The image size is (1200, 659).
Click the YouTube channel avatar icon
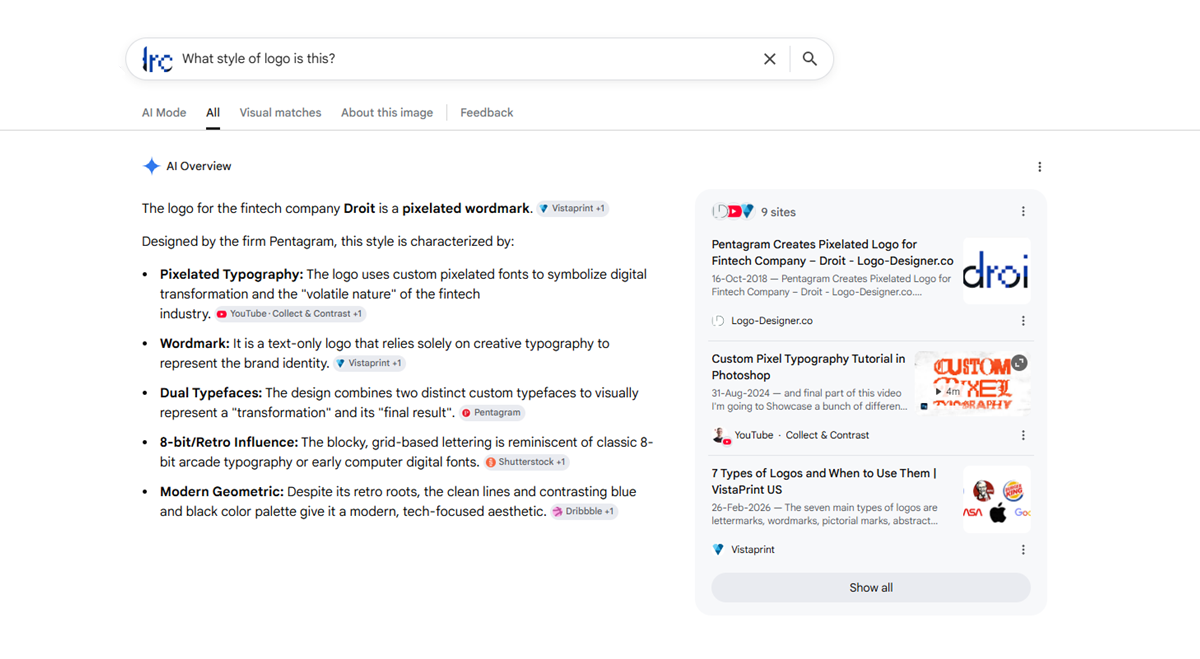[x=719, y=436]
